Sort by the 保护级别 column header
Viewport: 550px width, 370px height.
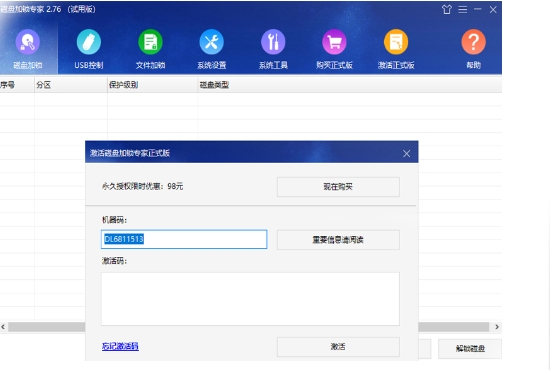click(153, 85)
